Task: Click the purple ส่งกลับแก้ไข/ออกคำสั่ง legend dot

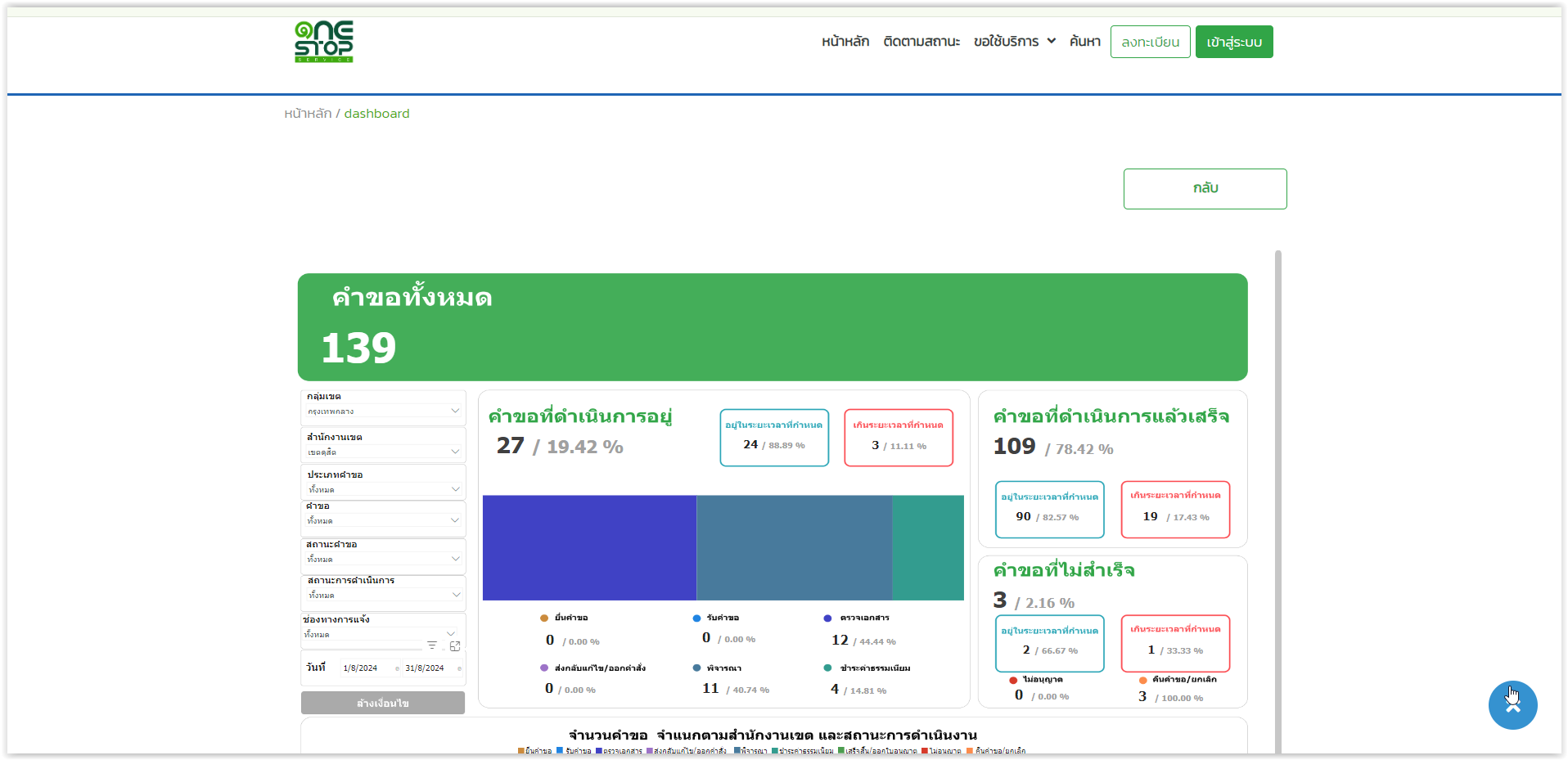Action: click(x=544, y=668)
